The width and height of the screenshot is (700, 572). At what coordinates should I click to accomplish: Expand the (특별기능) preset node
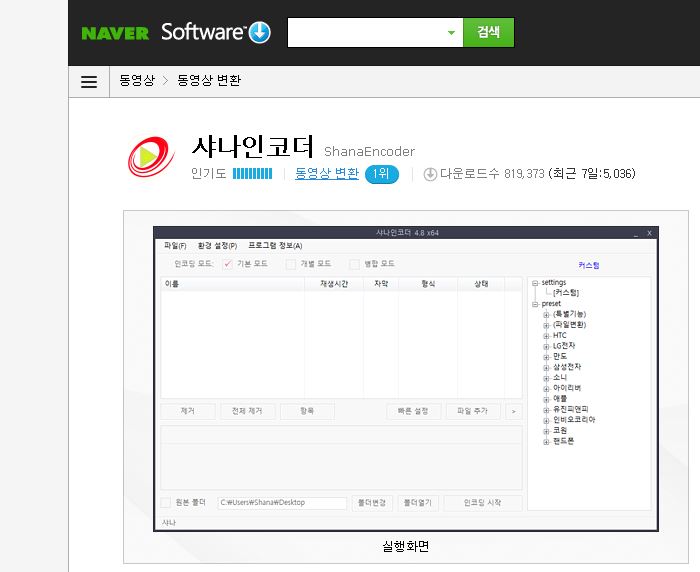pos(546,315)
